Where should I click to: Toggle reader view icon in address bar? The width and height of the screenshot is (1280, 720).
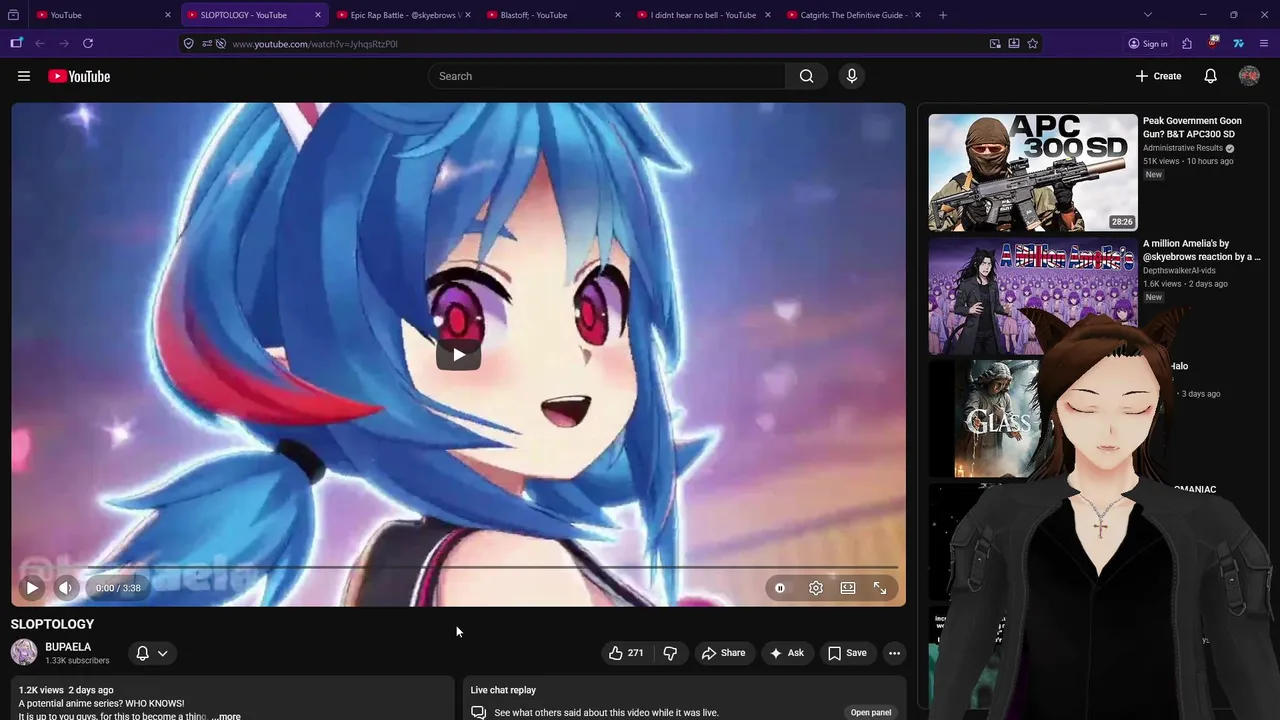(1014, 44)
